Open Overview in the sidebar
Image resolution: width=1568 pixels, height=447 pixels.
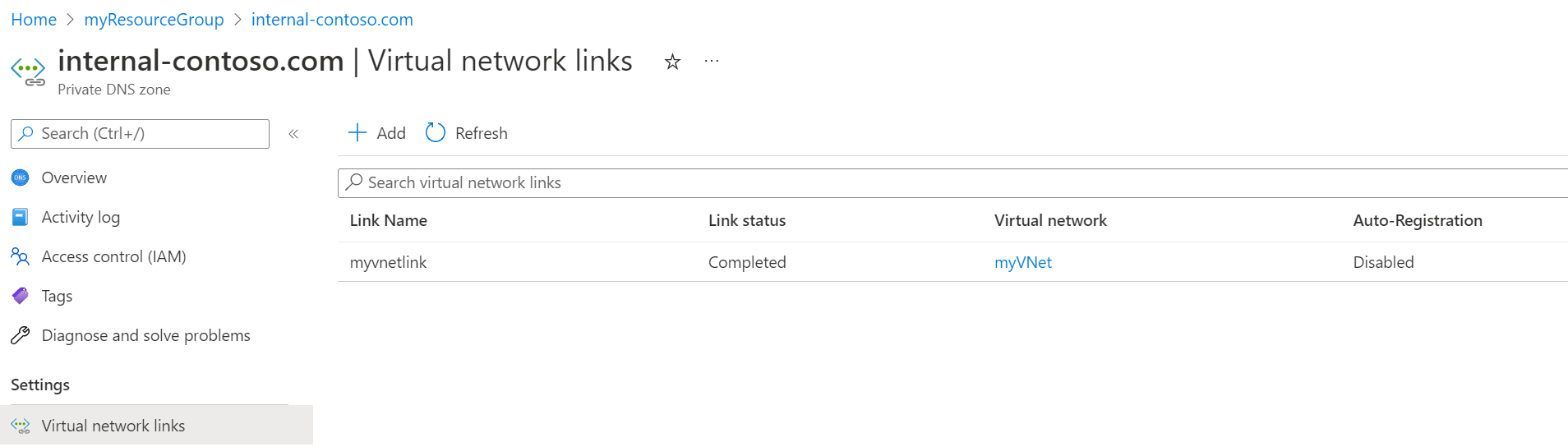click(x=74, y=177)
